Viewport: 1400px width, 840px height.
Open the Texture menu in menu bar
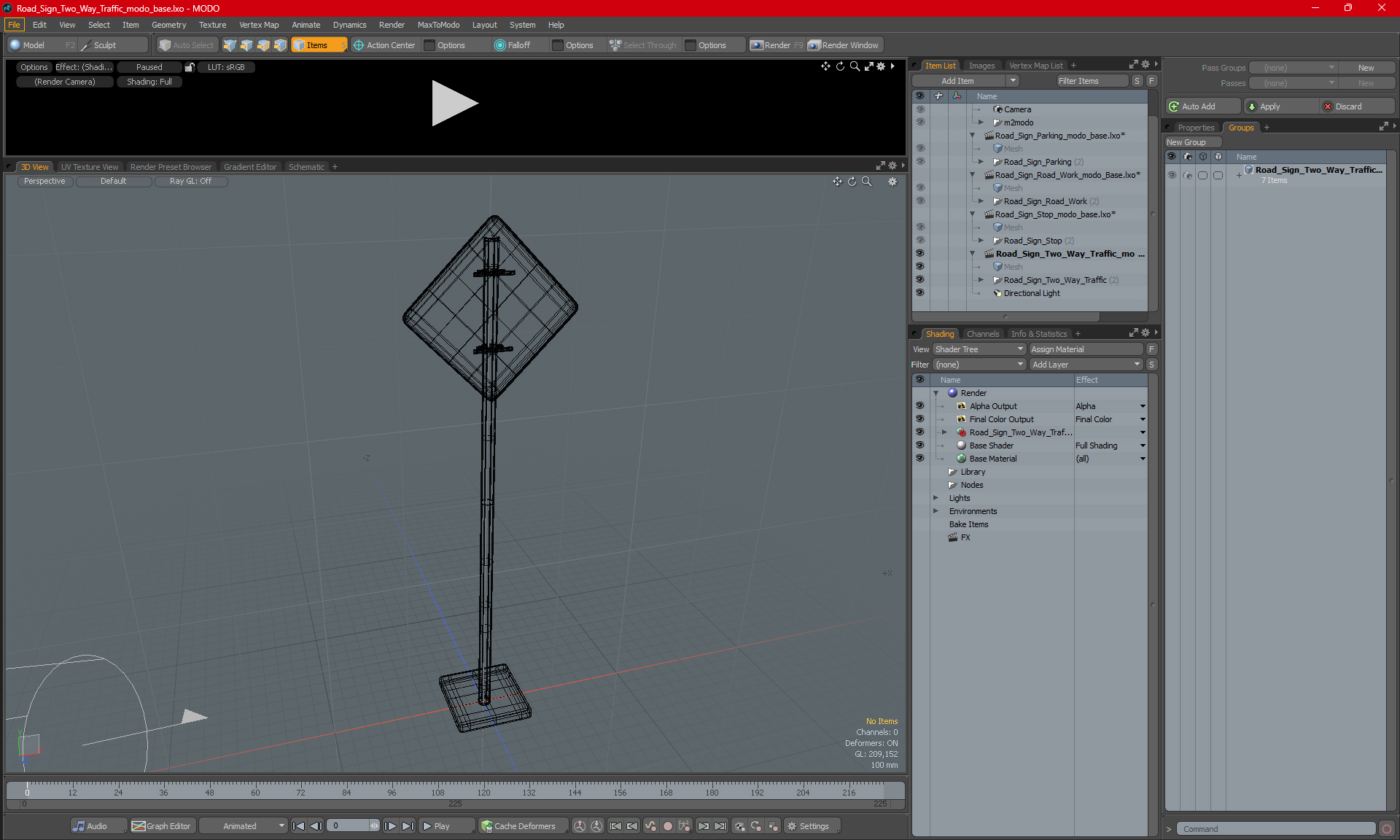[210, 24]
